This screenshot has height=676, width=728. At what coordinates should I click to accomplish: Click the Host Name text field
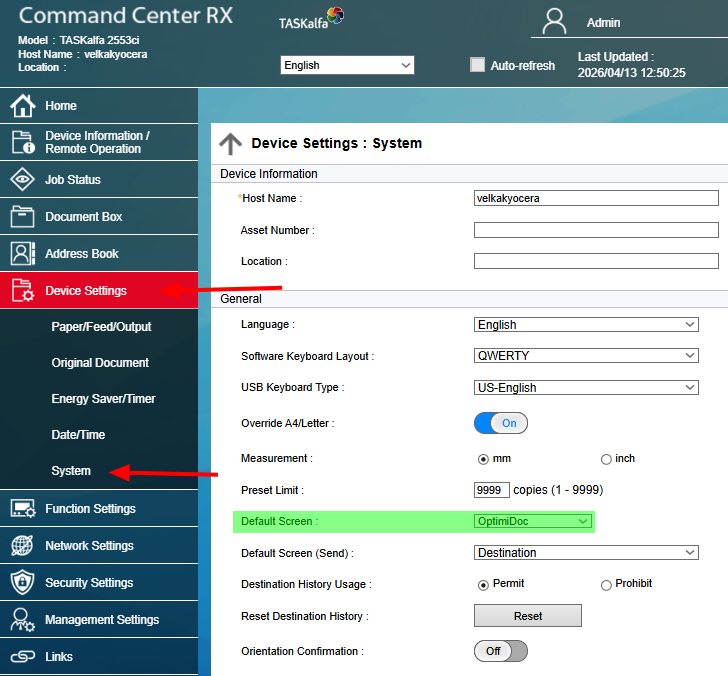click(595, 198)
